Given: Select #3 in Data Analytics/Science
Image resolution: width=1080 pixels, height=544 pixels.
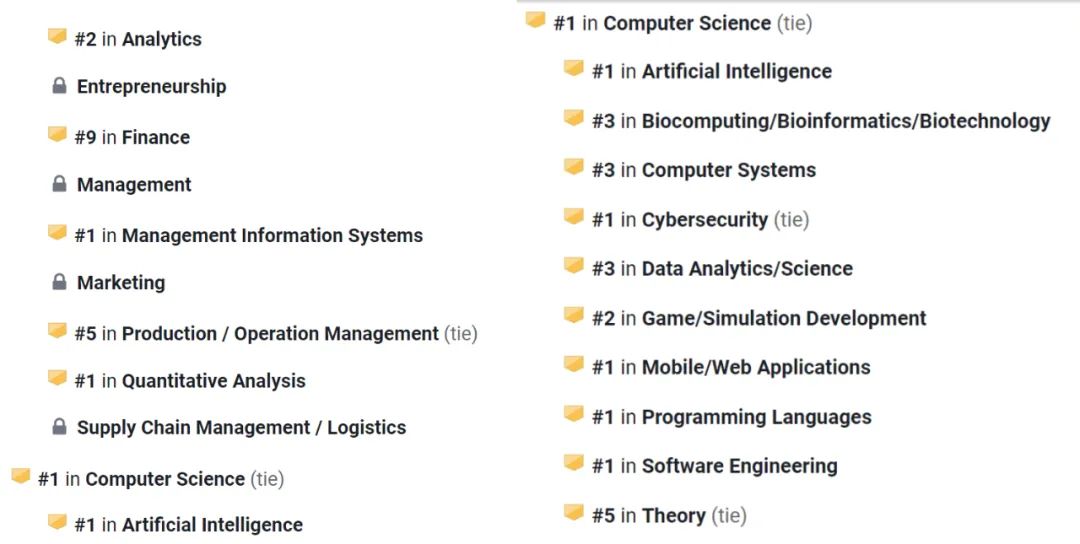Looking at the screenshot, I should coord(723,269).
